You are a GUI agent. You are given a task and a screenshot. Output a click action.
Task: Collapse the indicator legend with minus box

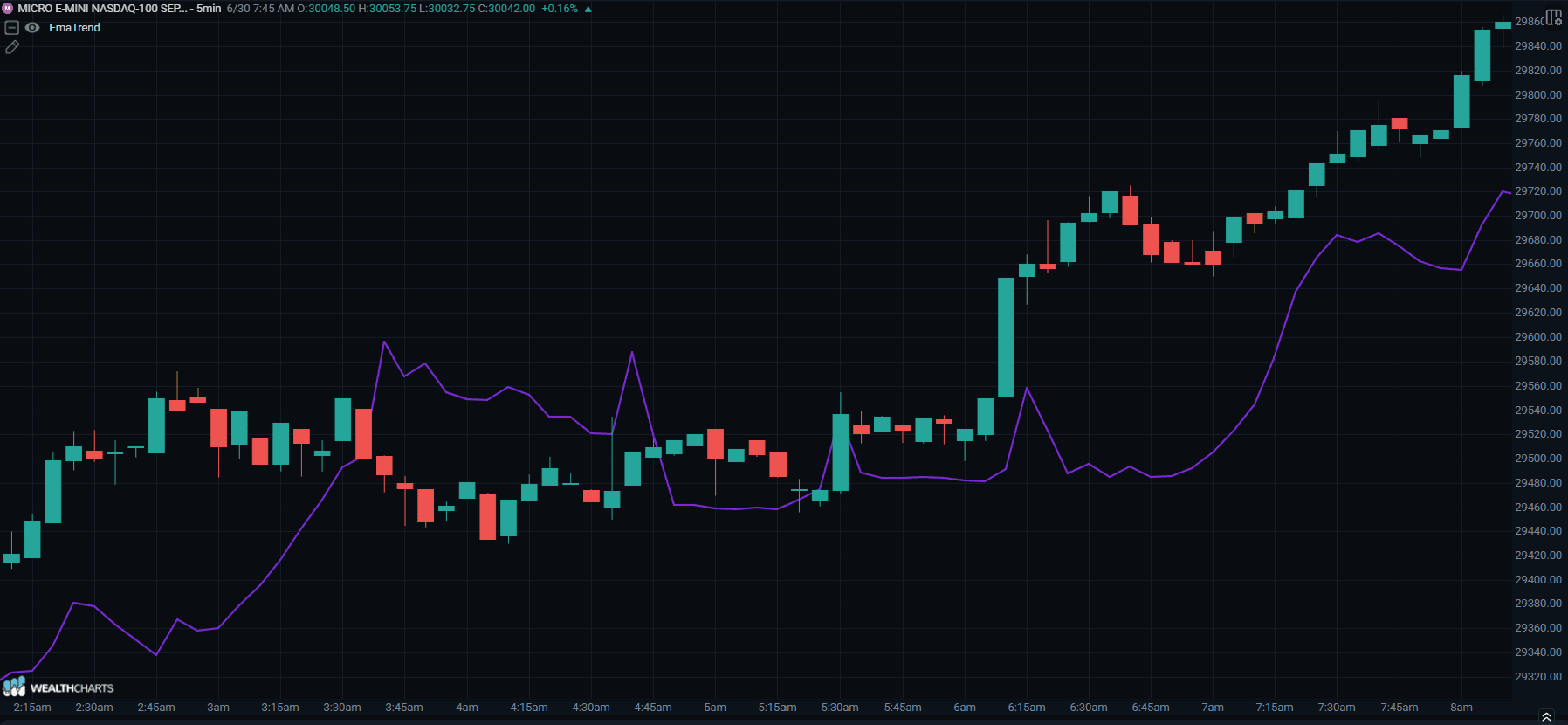(x=12, y=28)
